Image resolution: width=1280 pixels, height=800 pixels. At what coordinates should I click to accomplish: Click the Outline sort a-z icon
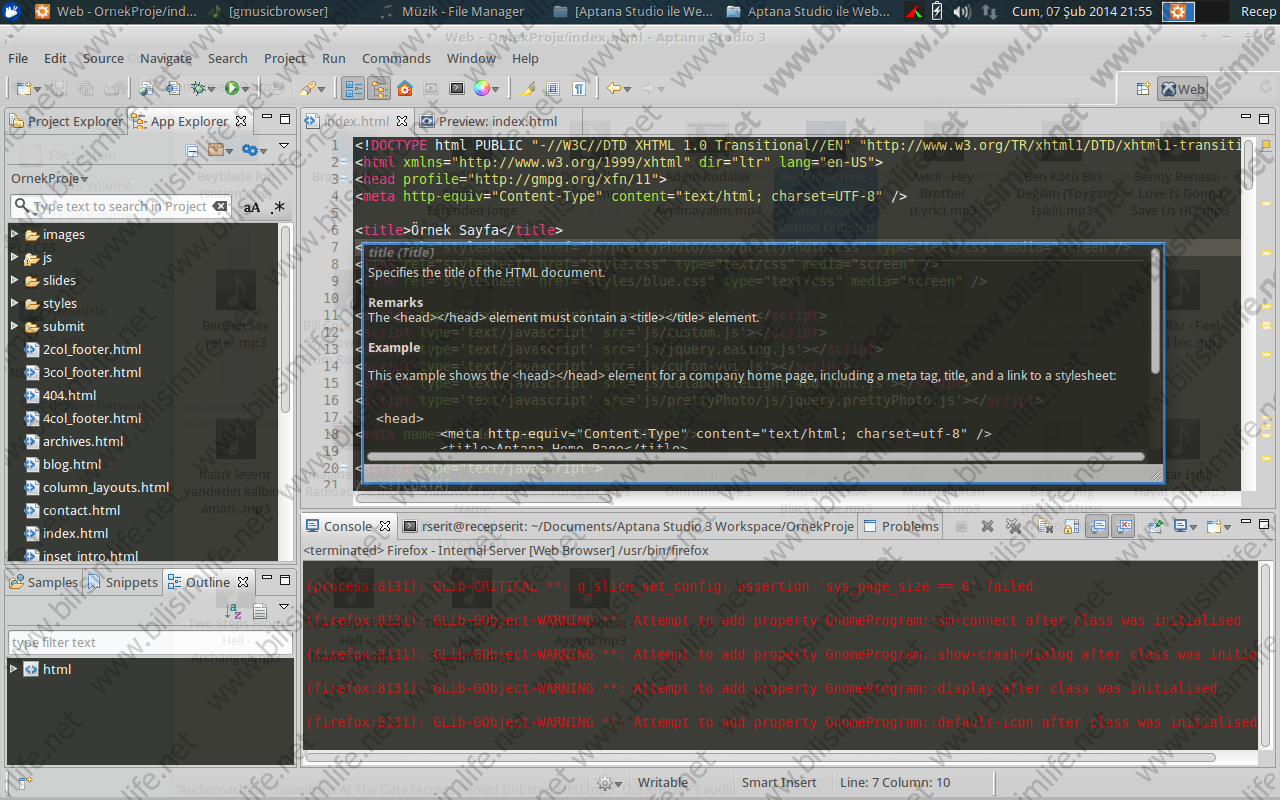point(234,610)
